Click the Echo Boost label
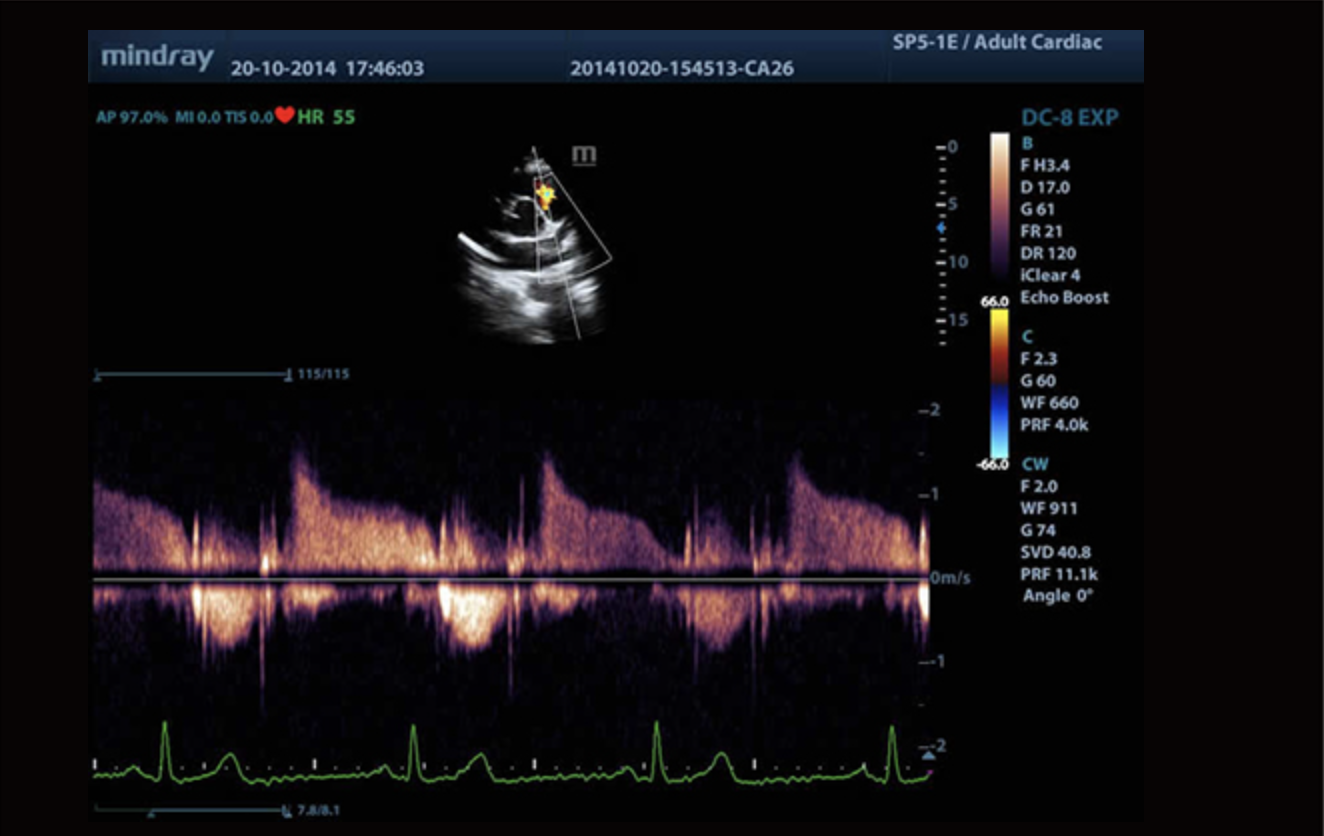The height and width of the screenshot is (836, 1324). [x=1065, y=297]
